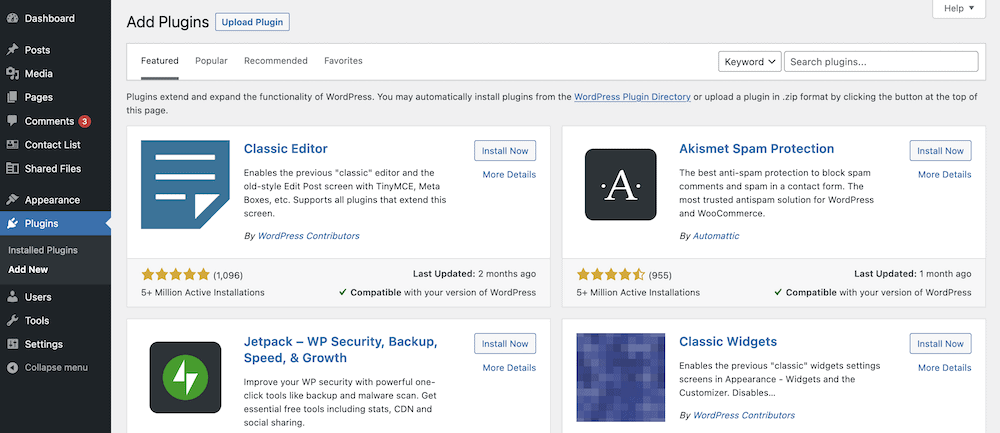Click the Media icon in sidebar
Image resolution: width=1000 pixels, height=433 pixels.
(x=12, y=73)
